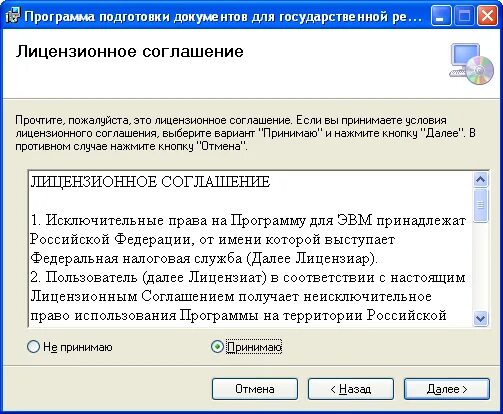Click the line "Российской Федерации, от имени которой выступает"
The width and height of the screenshot is (503, 414).
click(x=213, y=240)
